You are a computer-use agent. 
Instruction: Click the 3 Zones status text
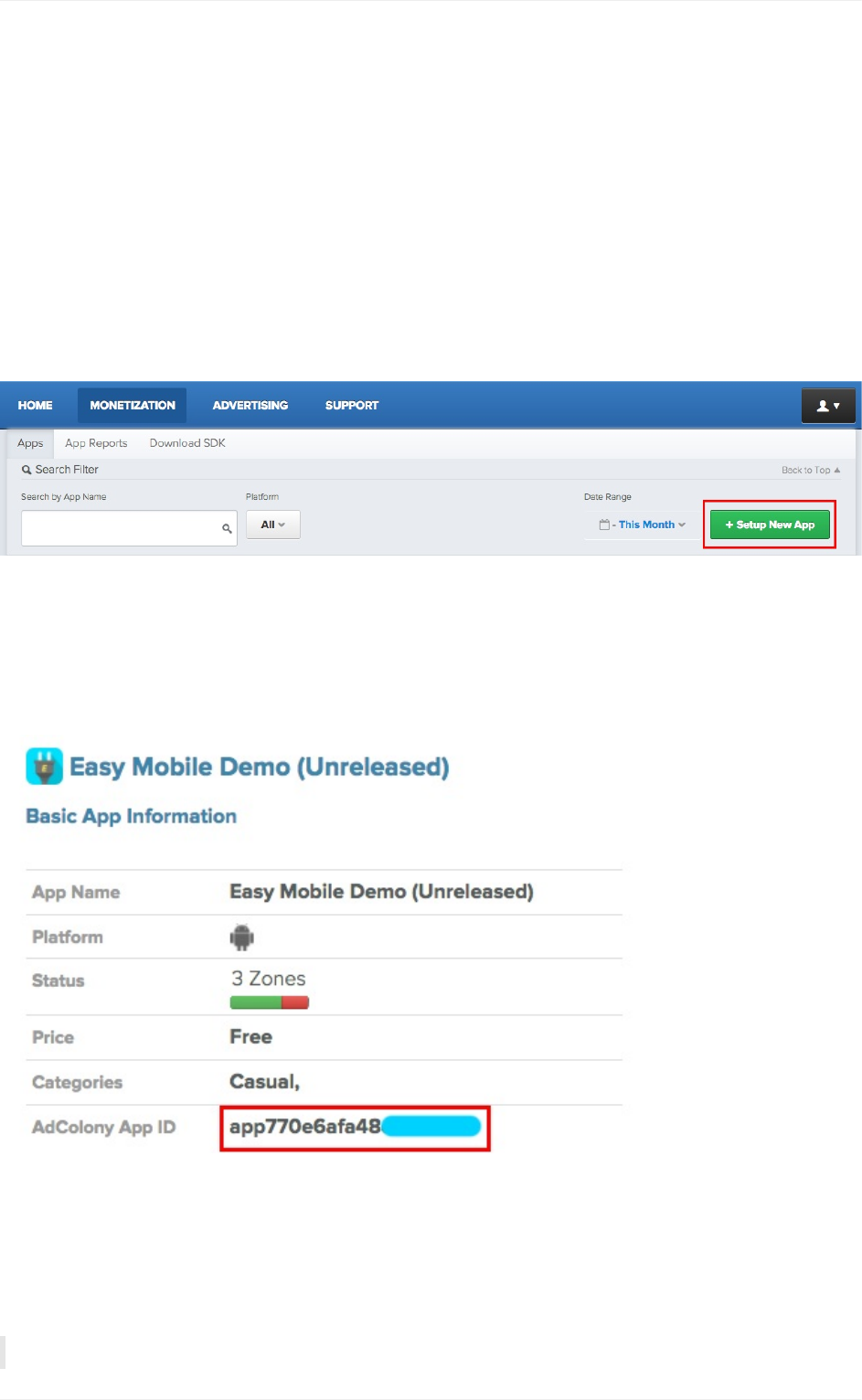tap(269, 979)
